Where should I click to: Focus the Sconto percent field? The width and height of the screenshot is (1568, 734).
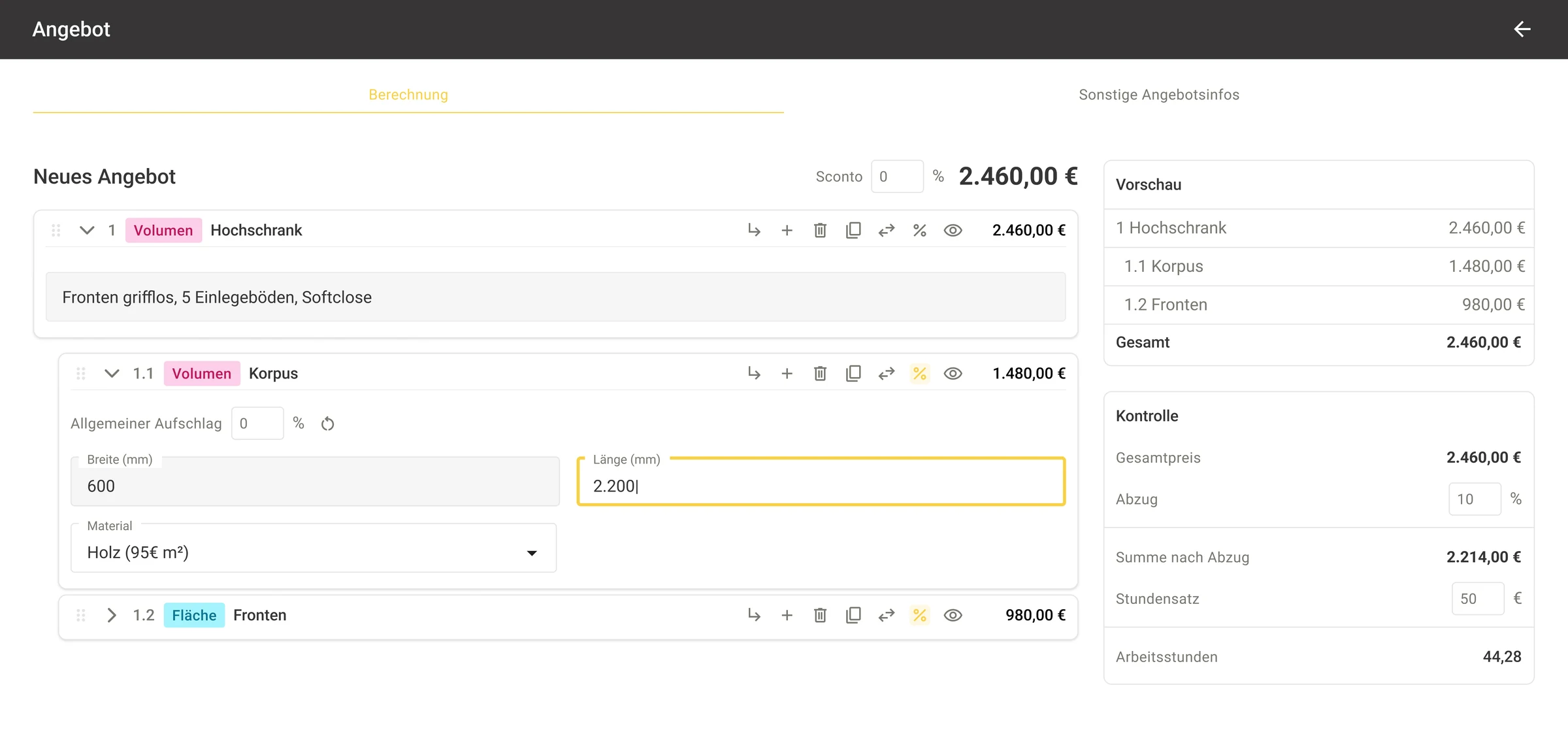897,176
